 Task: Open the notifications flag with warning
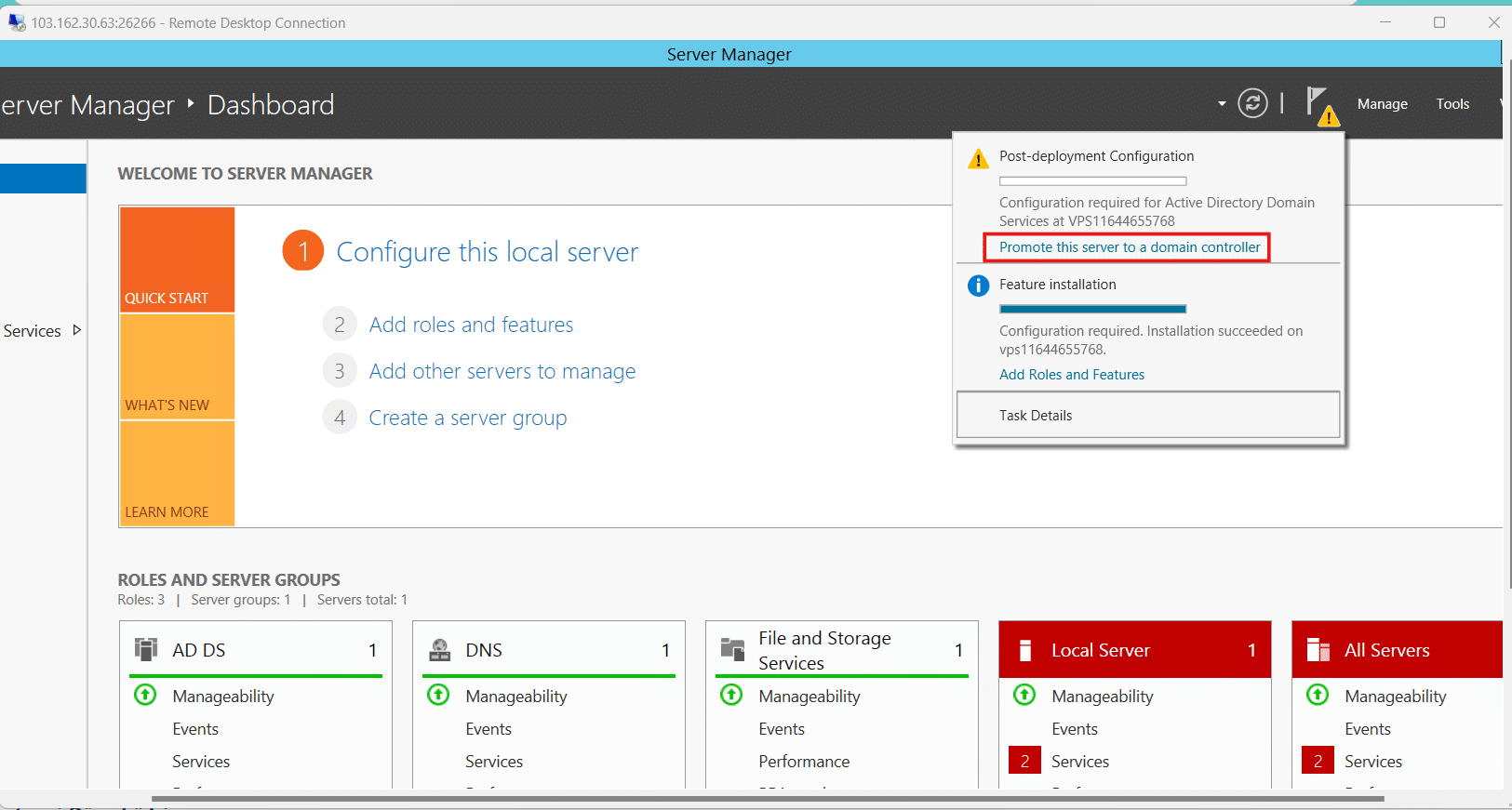click(x=1321, y=105)
